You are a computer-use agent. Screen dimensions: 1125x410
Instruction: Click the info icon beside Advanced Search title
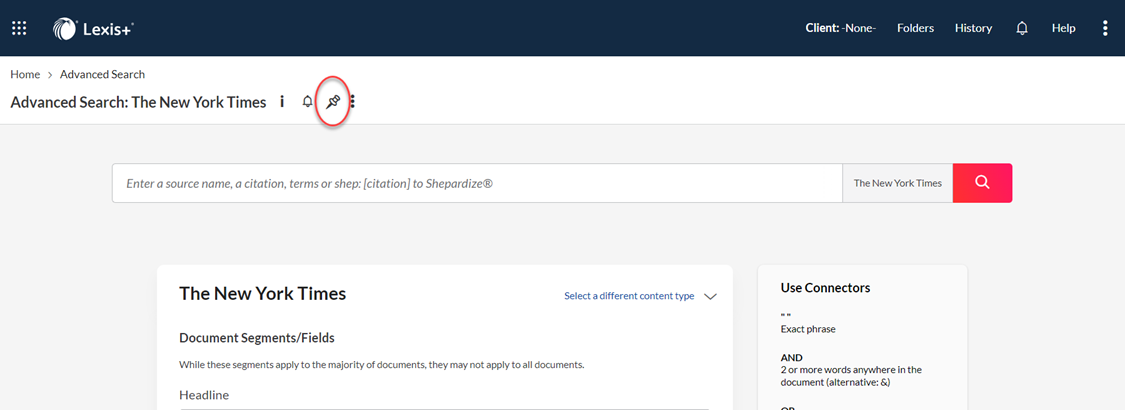pos(282,102)
